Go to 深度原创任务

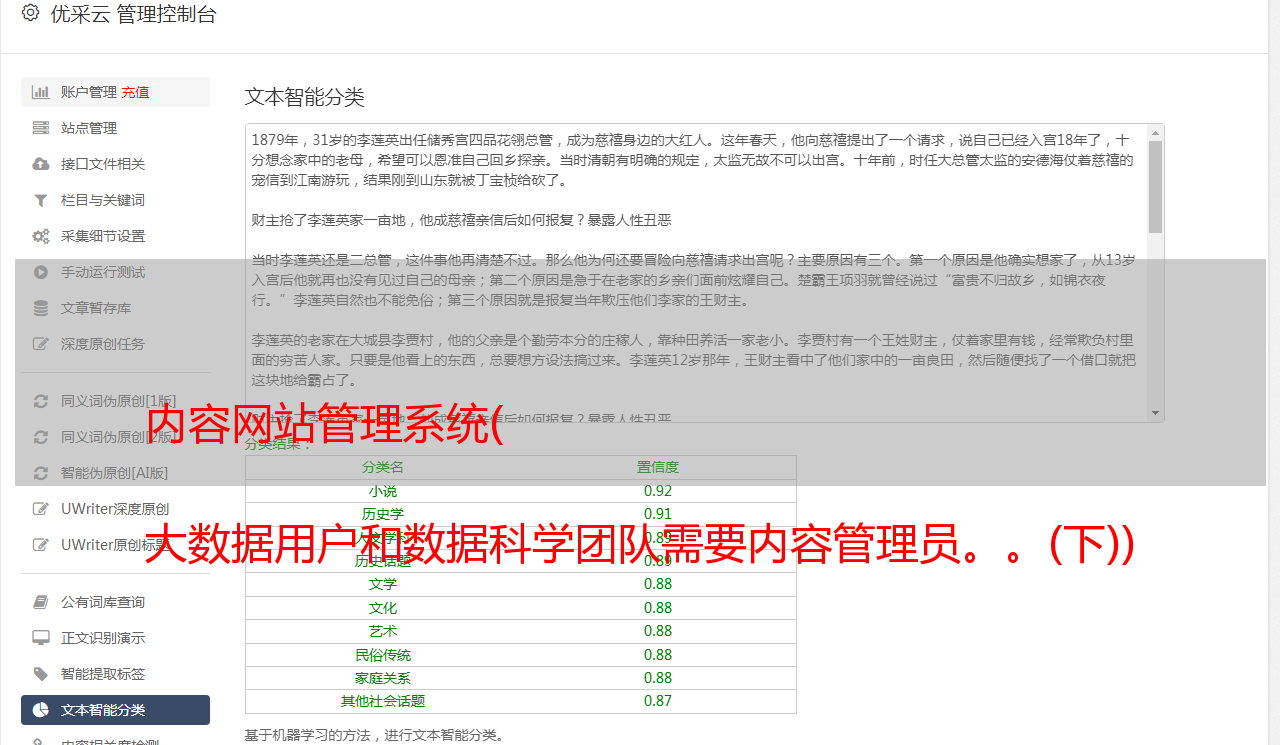[115, 344]
